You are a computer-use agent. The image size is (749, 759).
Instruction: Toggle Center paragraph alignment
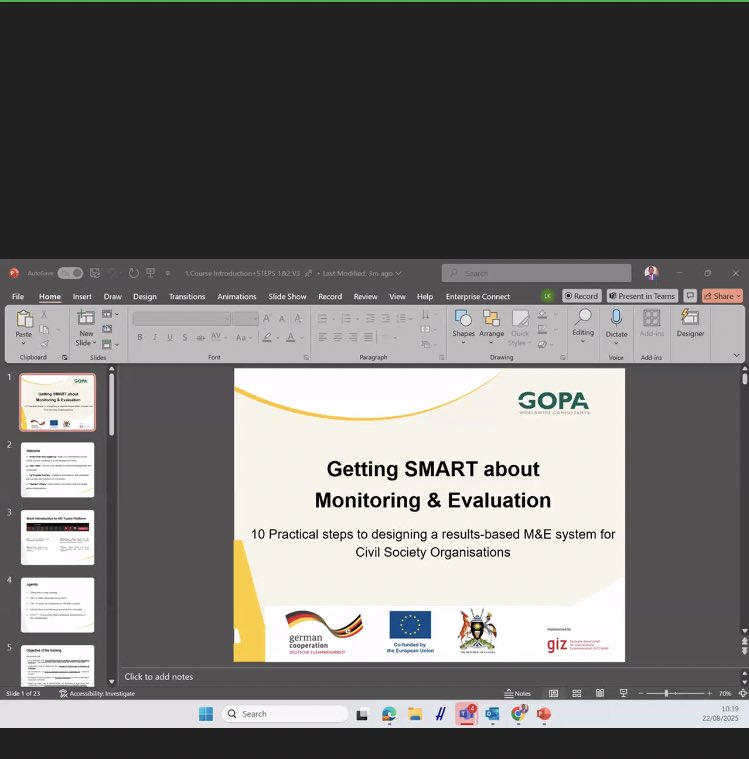338,337
